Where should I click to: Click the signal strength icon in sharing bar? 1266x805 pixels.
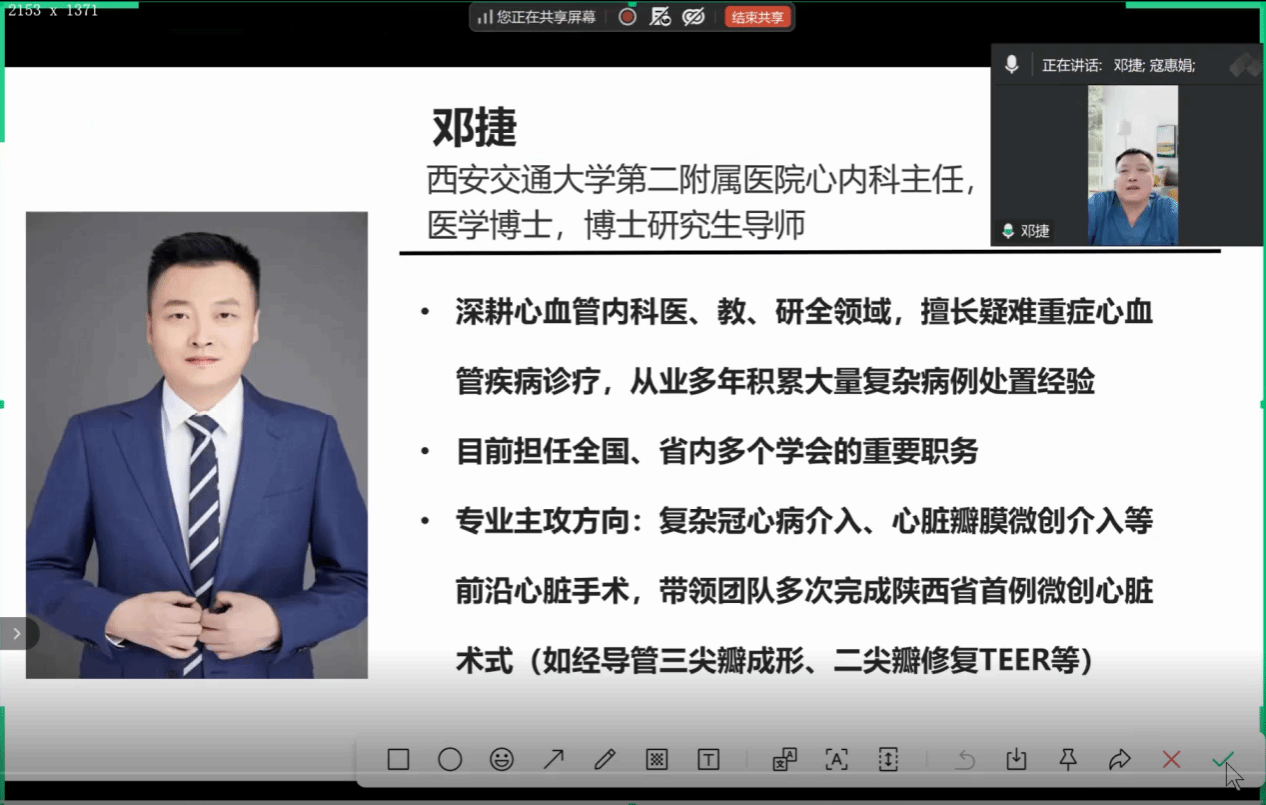[x=485, y=17]
